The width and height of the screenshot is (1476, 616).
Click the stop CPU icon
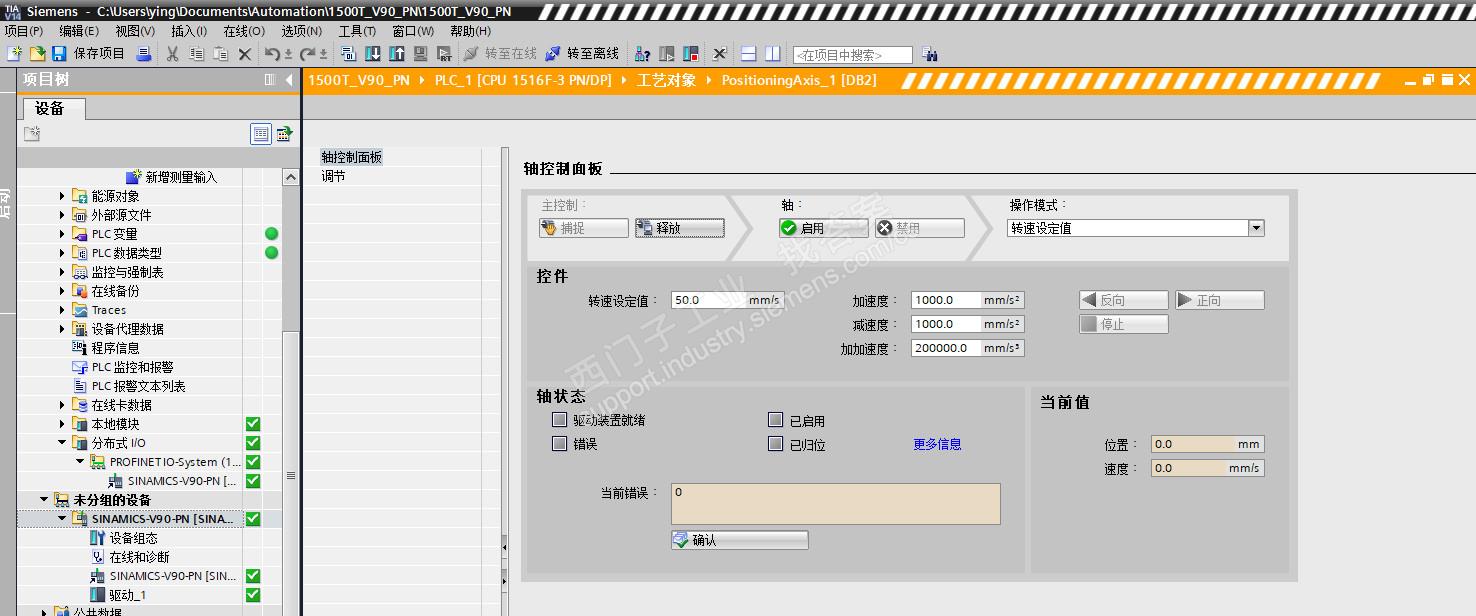click(x=691, y=54)
